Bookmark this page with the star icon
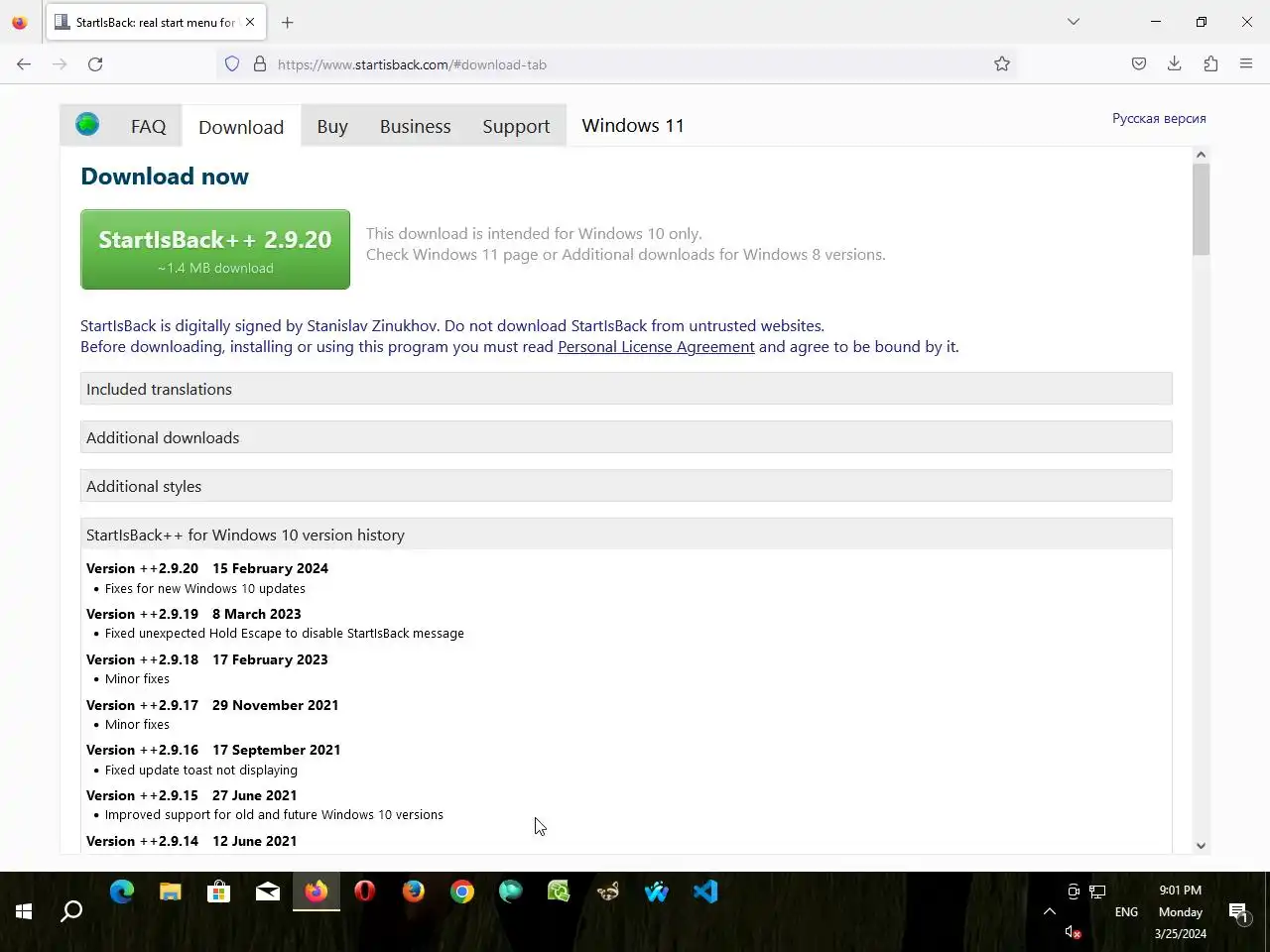 (x=1002, y=64)
